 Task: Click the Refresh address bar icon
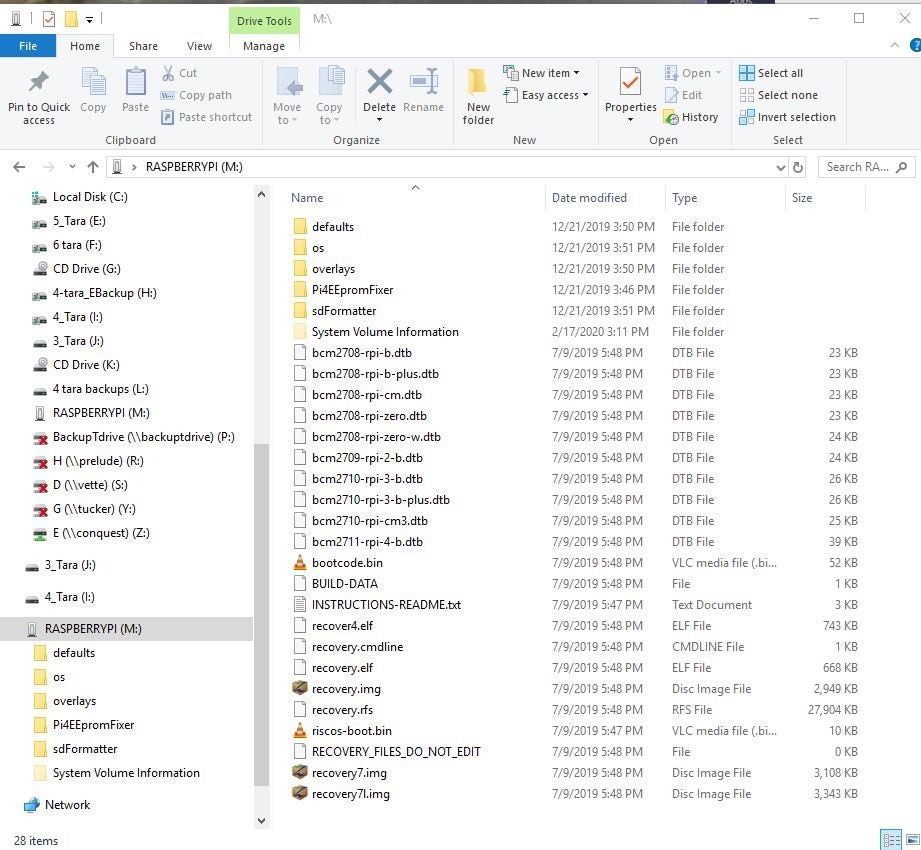click(x=798, y=167)
